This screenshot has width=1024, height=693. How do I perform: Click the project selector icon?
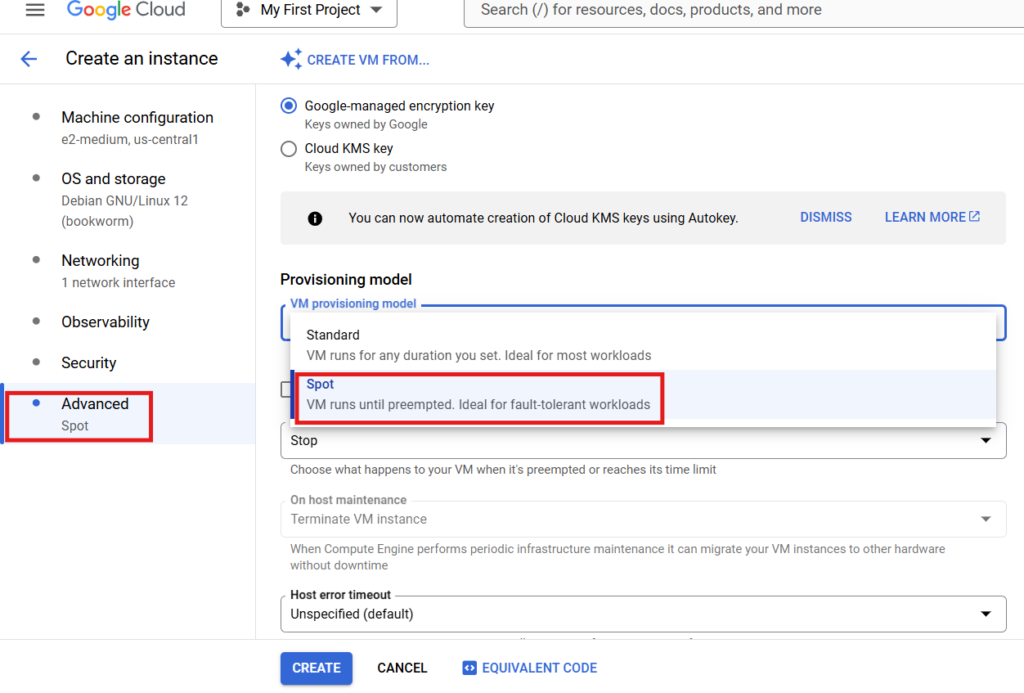tap(242, 10)
